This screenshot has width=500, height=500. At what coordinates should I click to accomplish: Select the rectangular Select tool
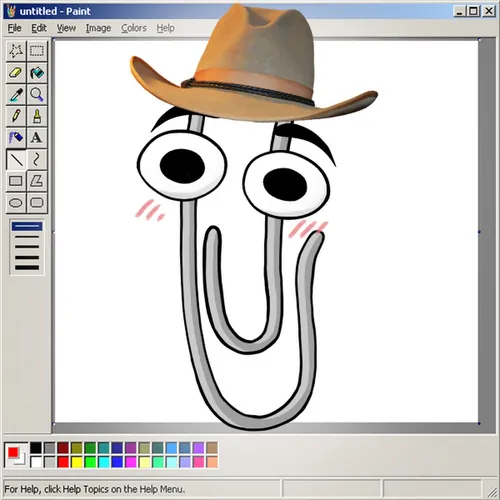coord(37,51)
